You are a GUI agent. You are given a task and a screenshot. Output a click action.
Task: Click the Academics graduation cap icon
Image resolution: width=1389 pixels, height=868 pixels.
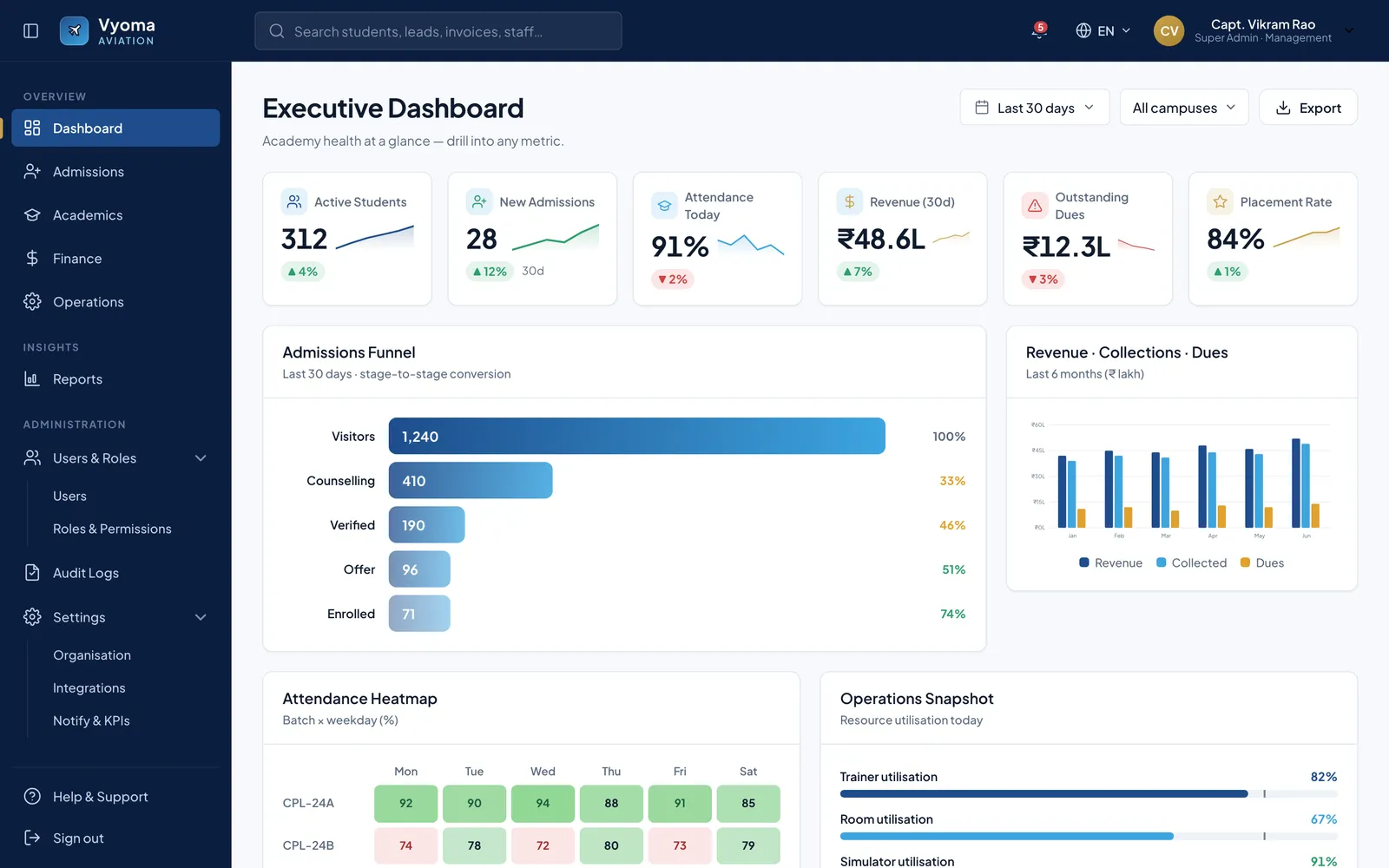[32, 215]
